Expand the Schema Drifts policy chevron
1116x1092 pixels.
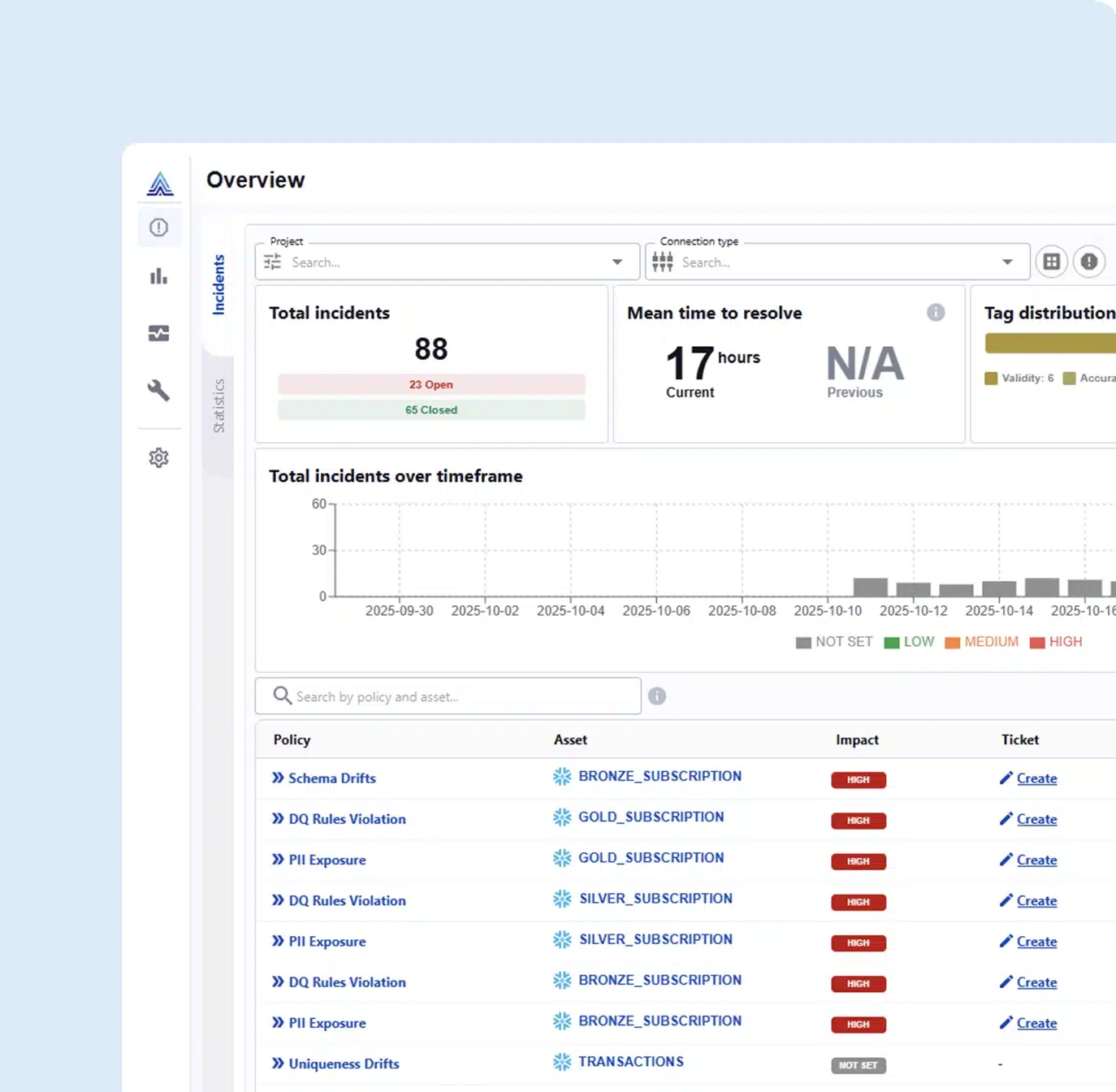pos(276,778)
